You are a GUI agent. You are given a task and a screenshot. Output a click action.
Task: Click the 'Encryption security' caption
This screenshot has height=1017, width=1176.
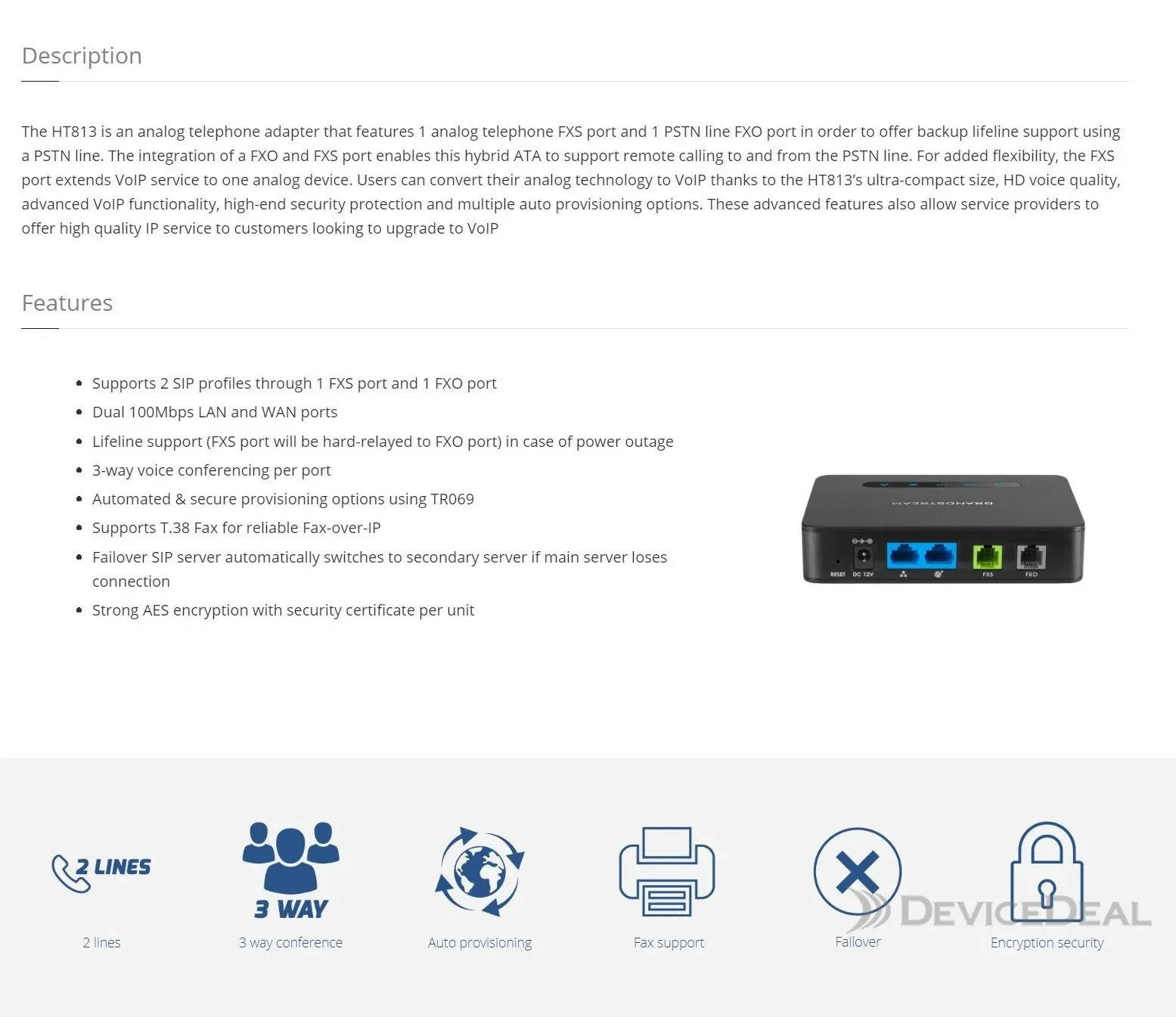point(1047,943)
